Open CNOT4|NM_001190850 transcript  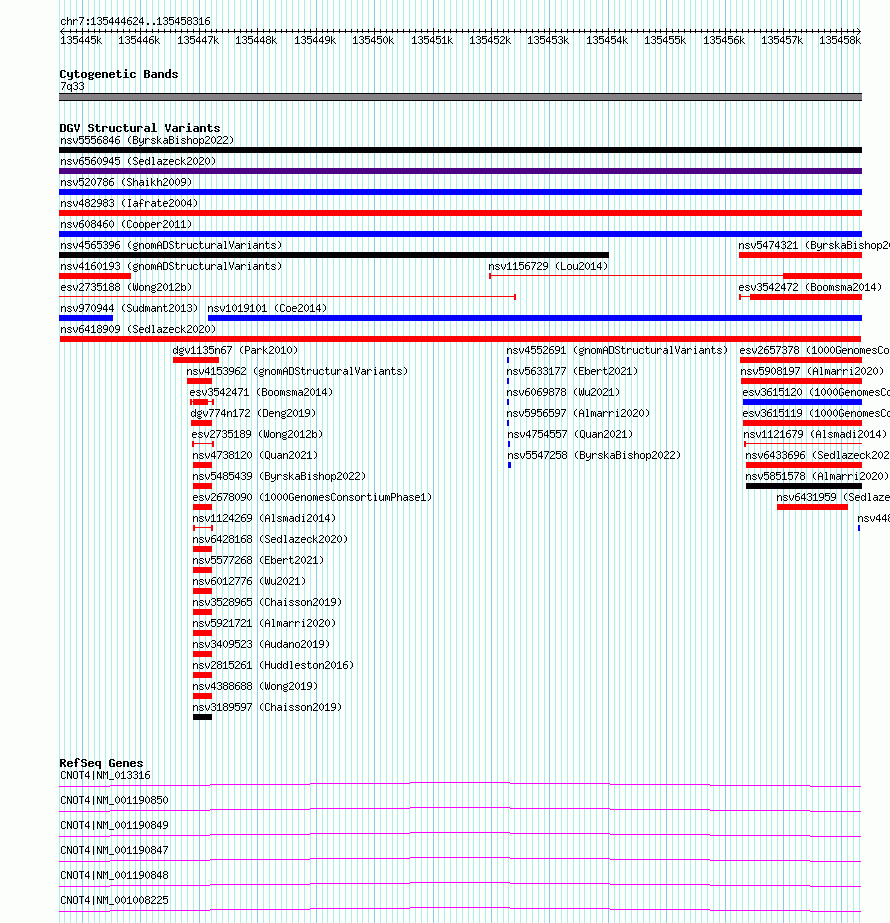click(114, 801)
